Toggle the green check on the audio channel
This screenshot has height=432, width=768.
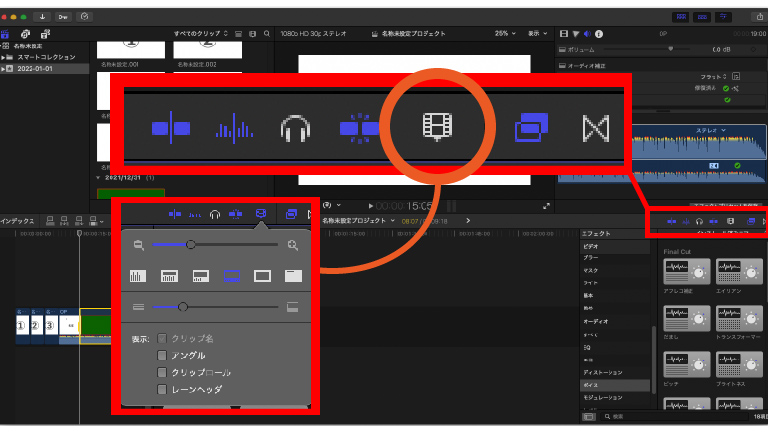click(x=737, y=166)
